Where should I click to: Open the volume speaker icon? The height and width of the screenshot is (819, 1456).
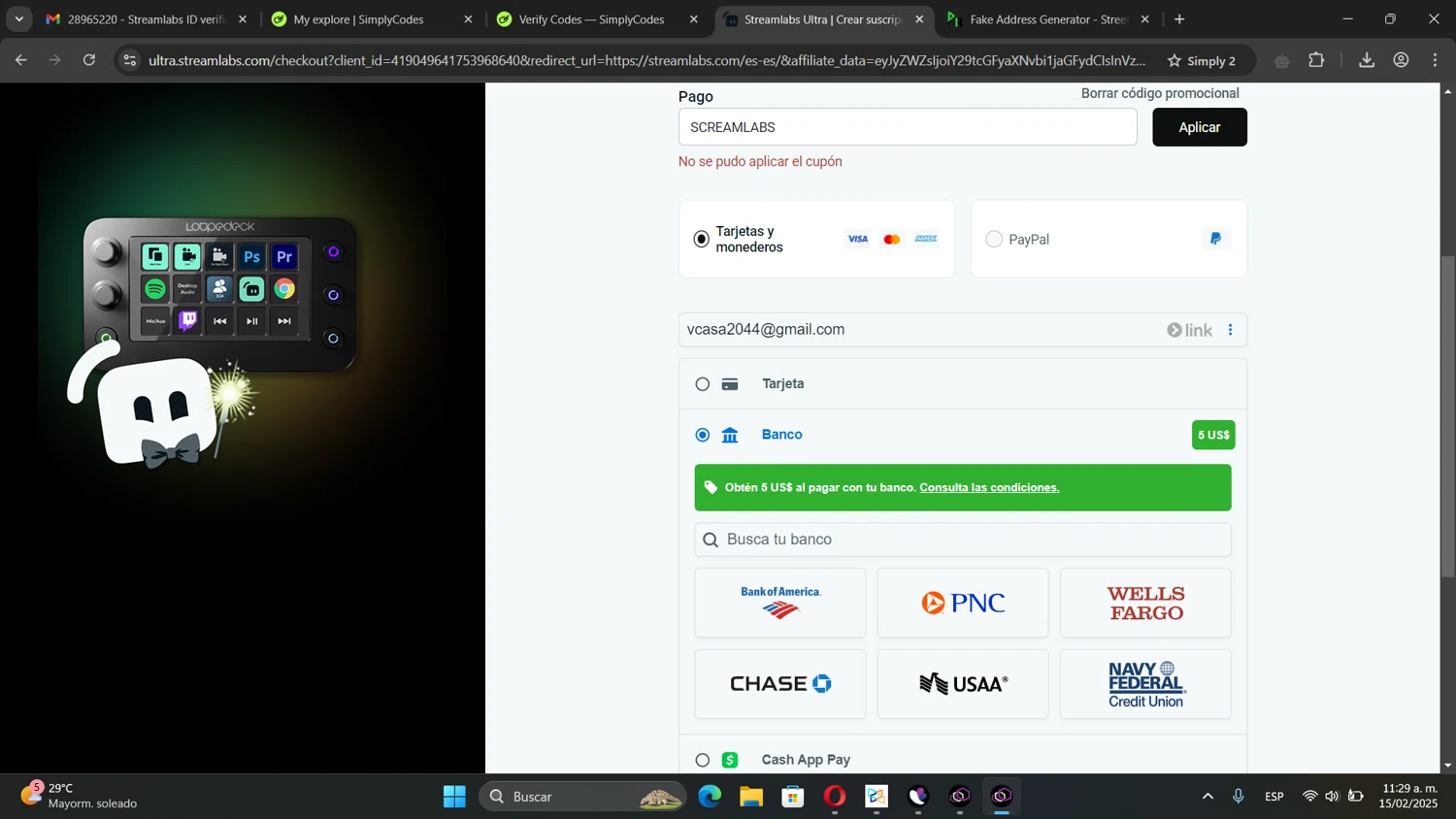pyautogui.click(x=1332, y=797)
